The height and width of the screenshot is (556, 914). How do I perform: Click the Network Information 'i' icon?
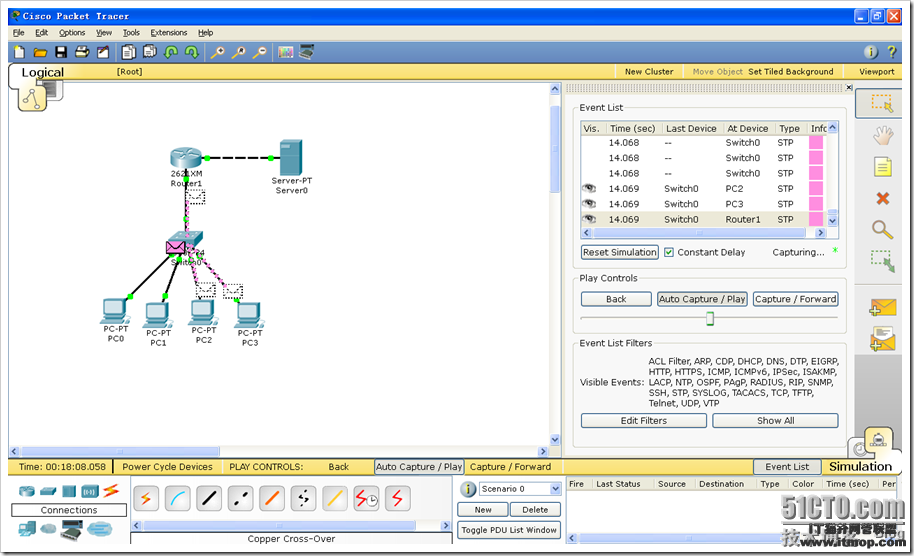[870, 52]
